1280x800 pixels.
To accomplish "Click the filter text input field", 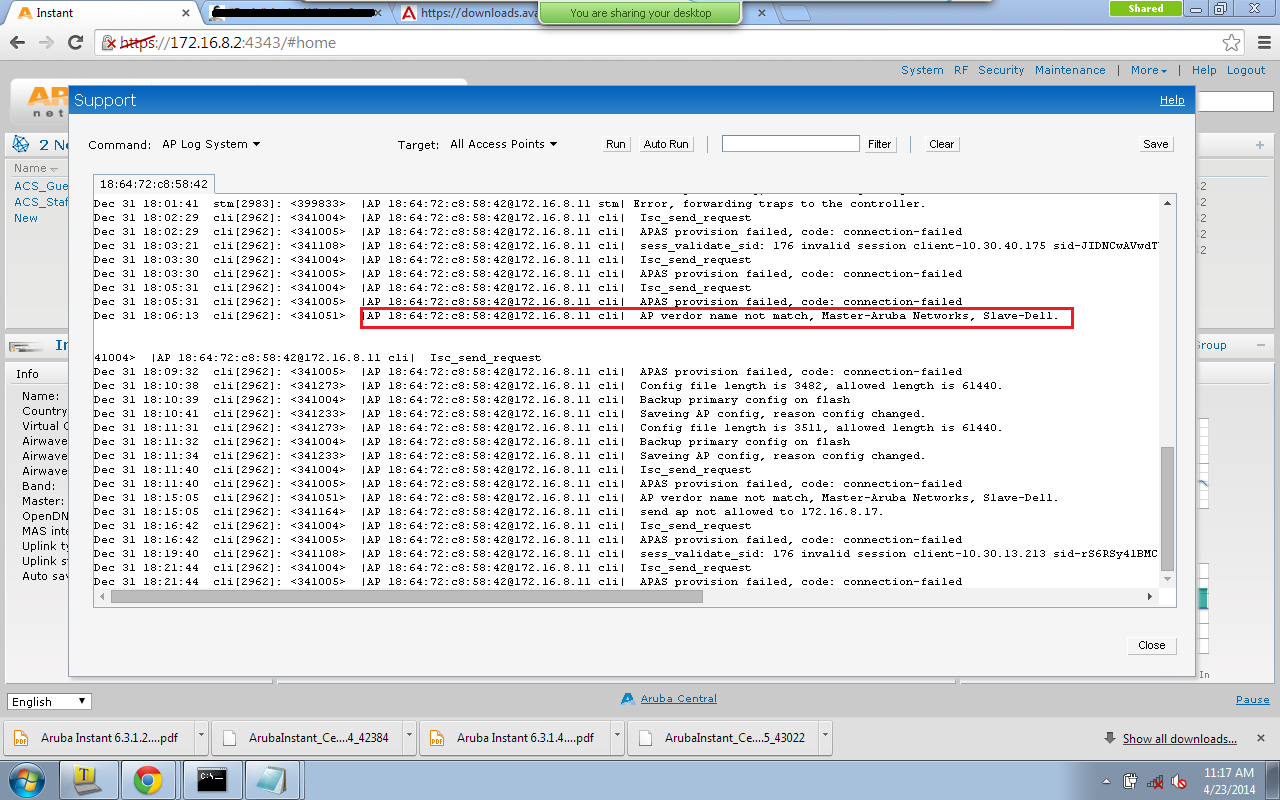I will (790, 144).
